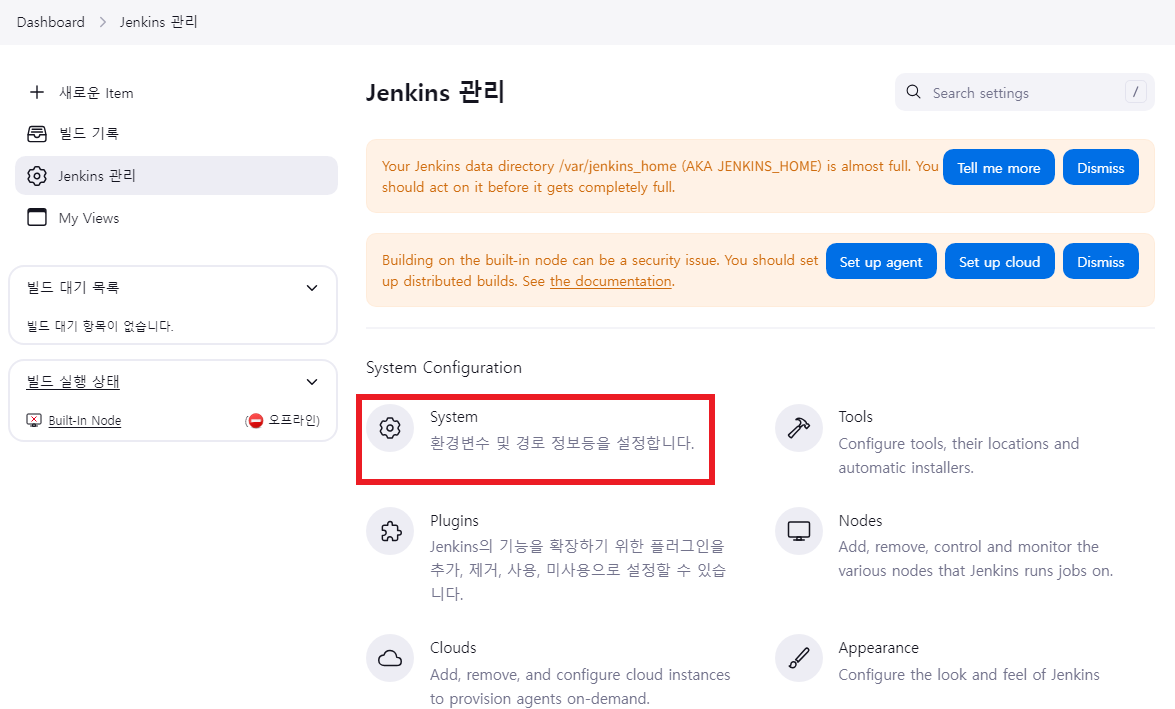1175x709 pixels.
Task: Click the Jenkins 관리 page title
Action: coord(435,92)
